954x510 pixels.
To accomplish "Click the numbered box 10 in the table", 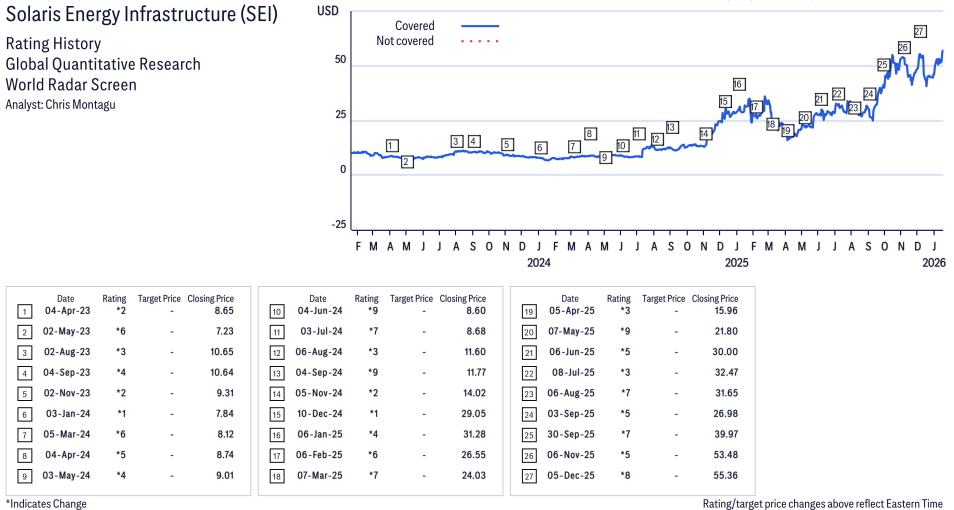I will tap(277, 312).
